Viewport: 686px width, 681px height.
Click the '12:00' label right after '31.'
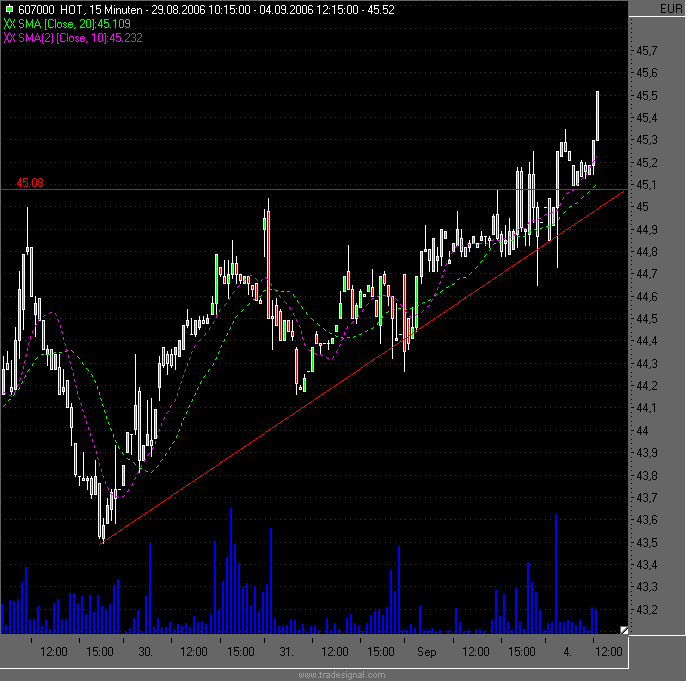click(335, 652)
